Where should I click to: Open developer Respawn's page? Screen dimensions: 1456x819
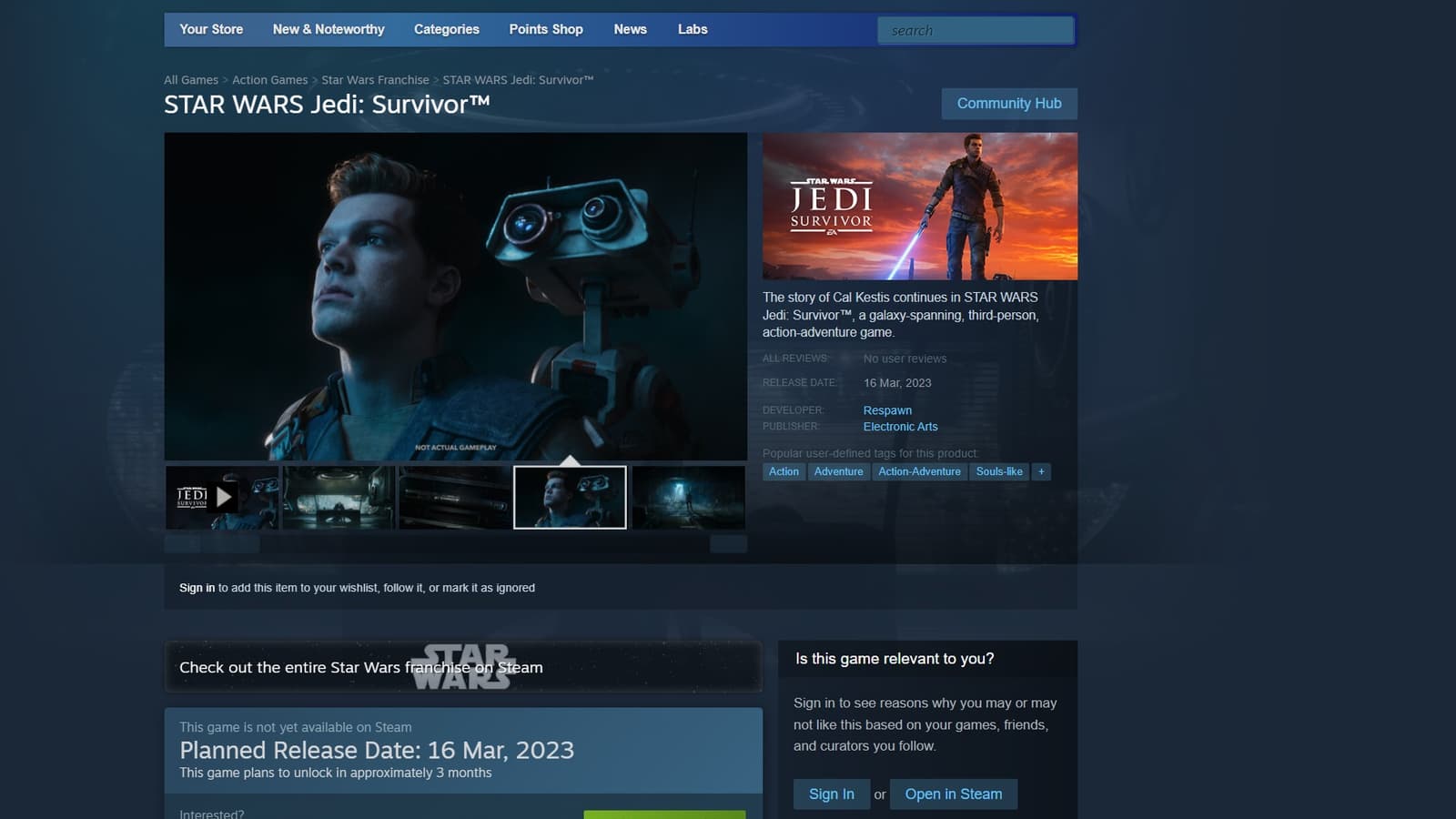click(887, 410)
